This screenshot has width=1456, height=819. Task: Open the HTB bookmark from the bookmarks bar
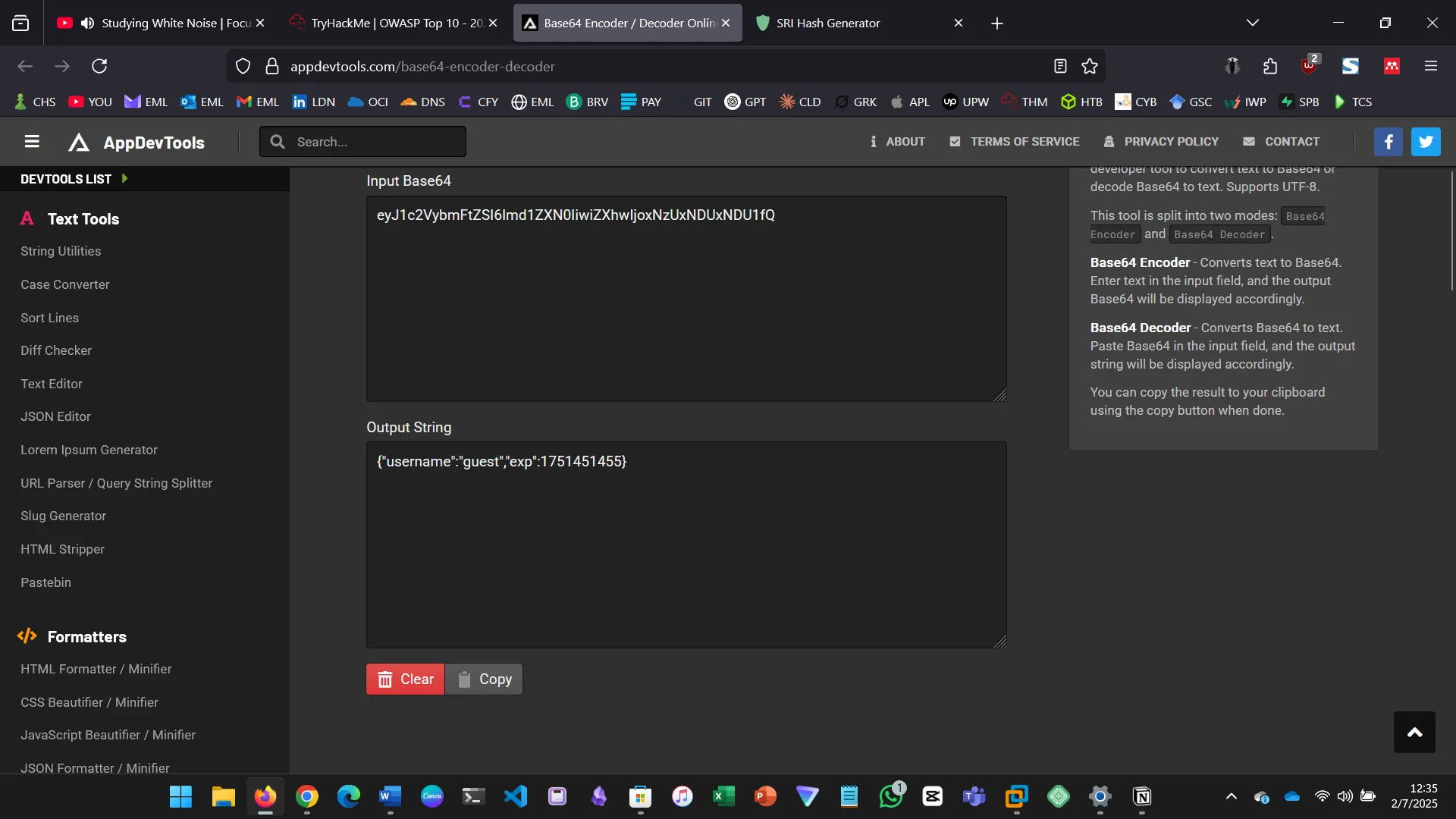pyautogui.click(x=1081, y=101)
